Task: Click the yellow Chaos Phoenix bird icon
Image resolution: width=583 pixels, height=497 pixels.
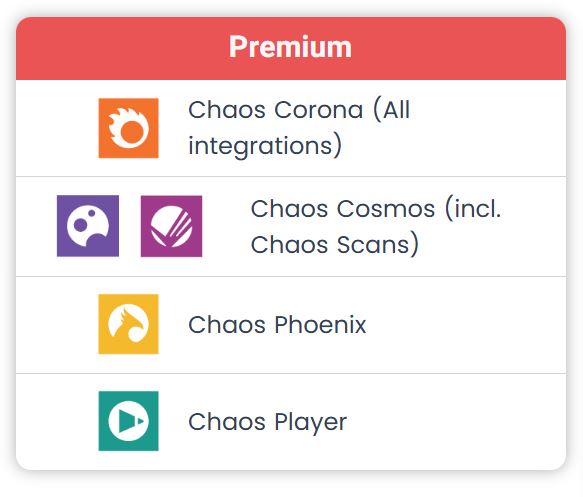Action: click(128, 324)
